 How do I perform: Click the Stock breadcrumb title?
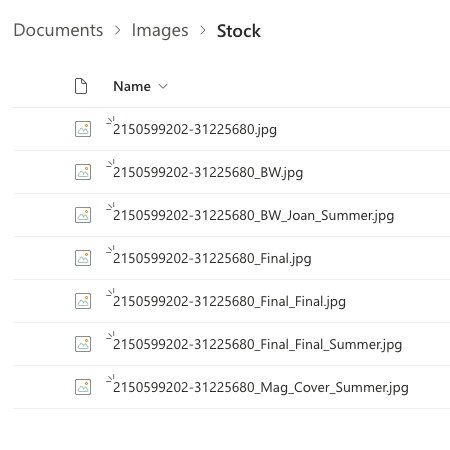coord(239,31)
